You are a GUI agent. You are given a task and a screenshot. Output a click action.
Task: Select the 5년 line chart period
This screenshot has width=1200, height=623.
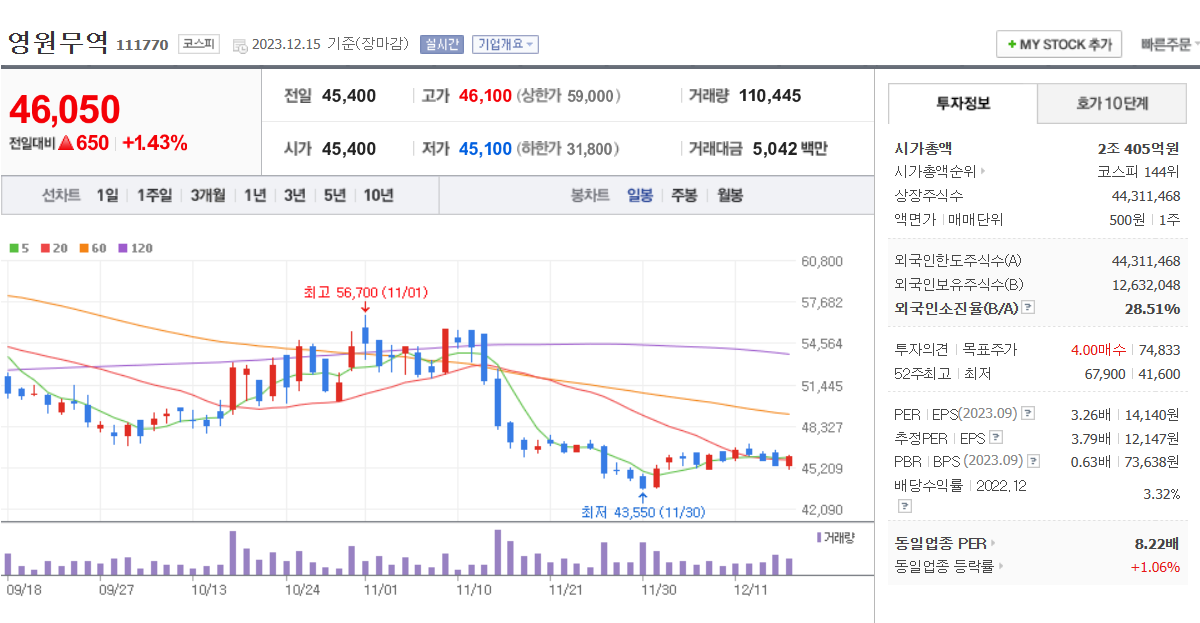(x=334, y=195)
